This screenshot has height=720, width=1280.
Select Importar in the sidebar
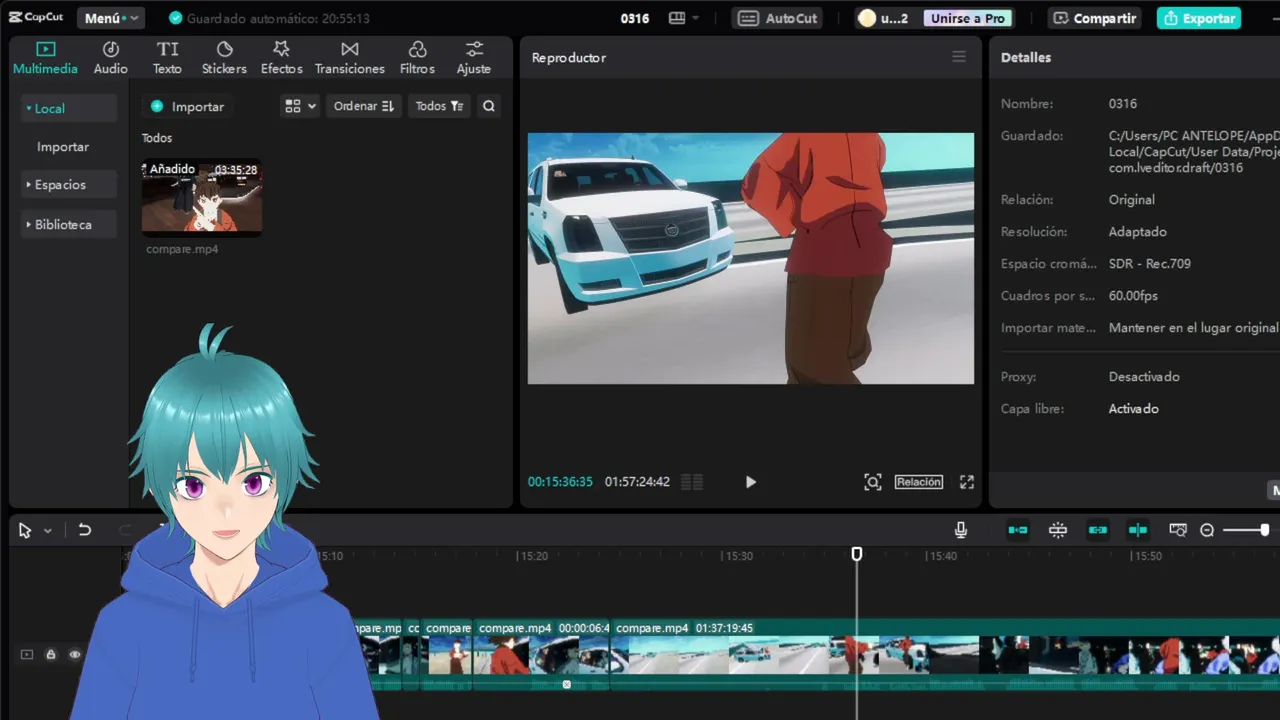(63, 146)
